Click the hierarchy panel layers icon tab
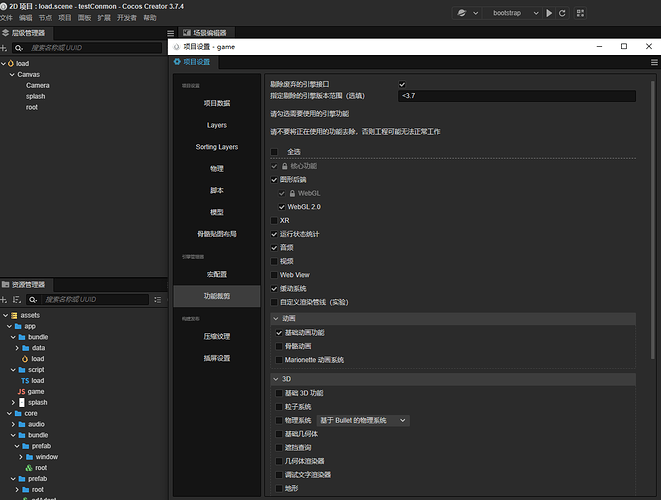Screen dimensions: 661x500 pyautogui.click(x=5, y=33)
